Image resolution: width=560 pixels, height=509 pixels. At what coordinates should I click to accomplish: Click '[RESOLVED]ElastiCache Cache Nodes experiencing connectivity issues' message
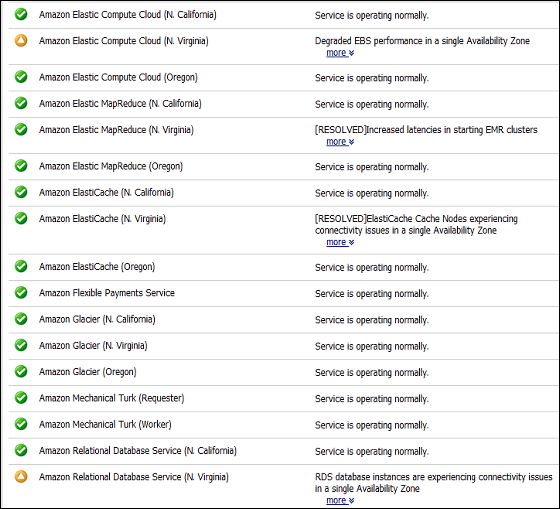click(x=416, y=225)
